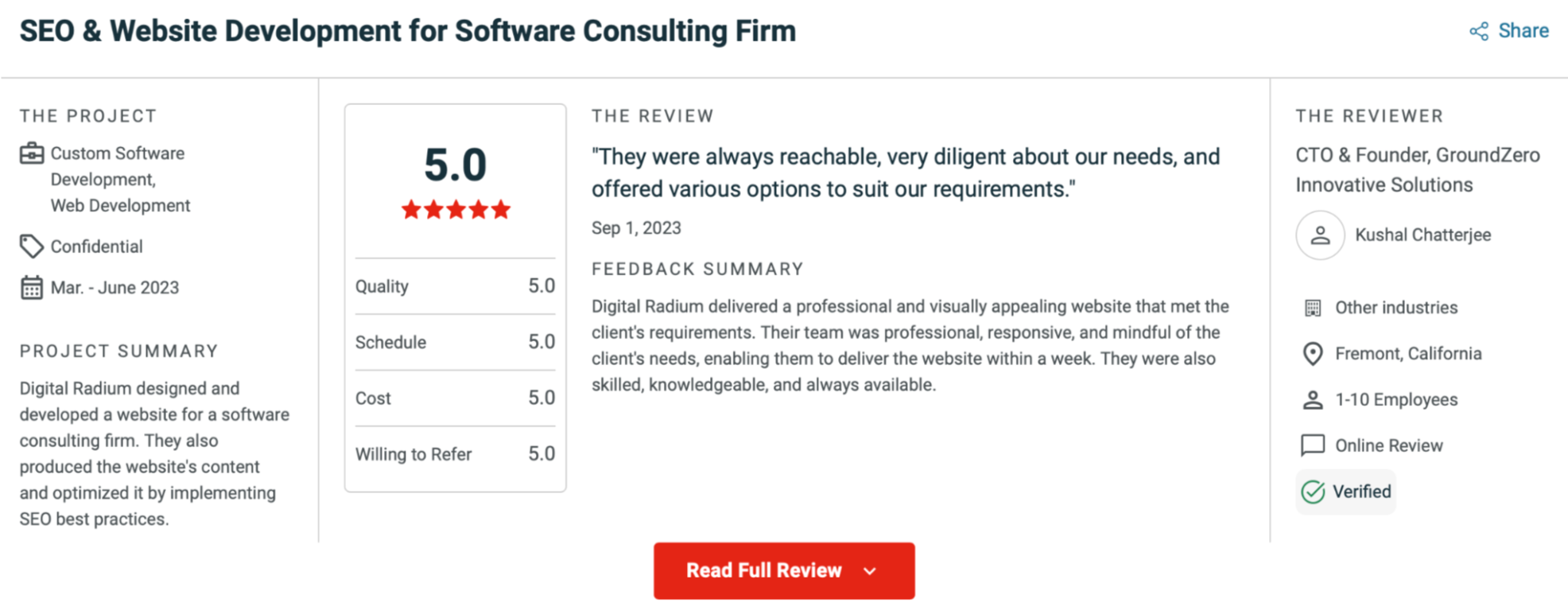The image size is (1568, 603).
Task: Click the Share link text
Action: tap(1523, 31)
